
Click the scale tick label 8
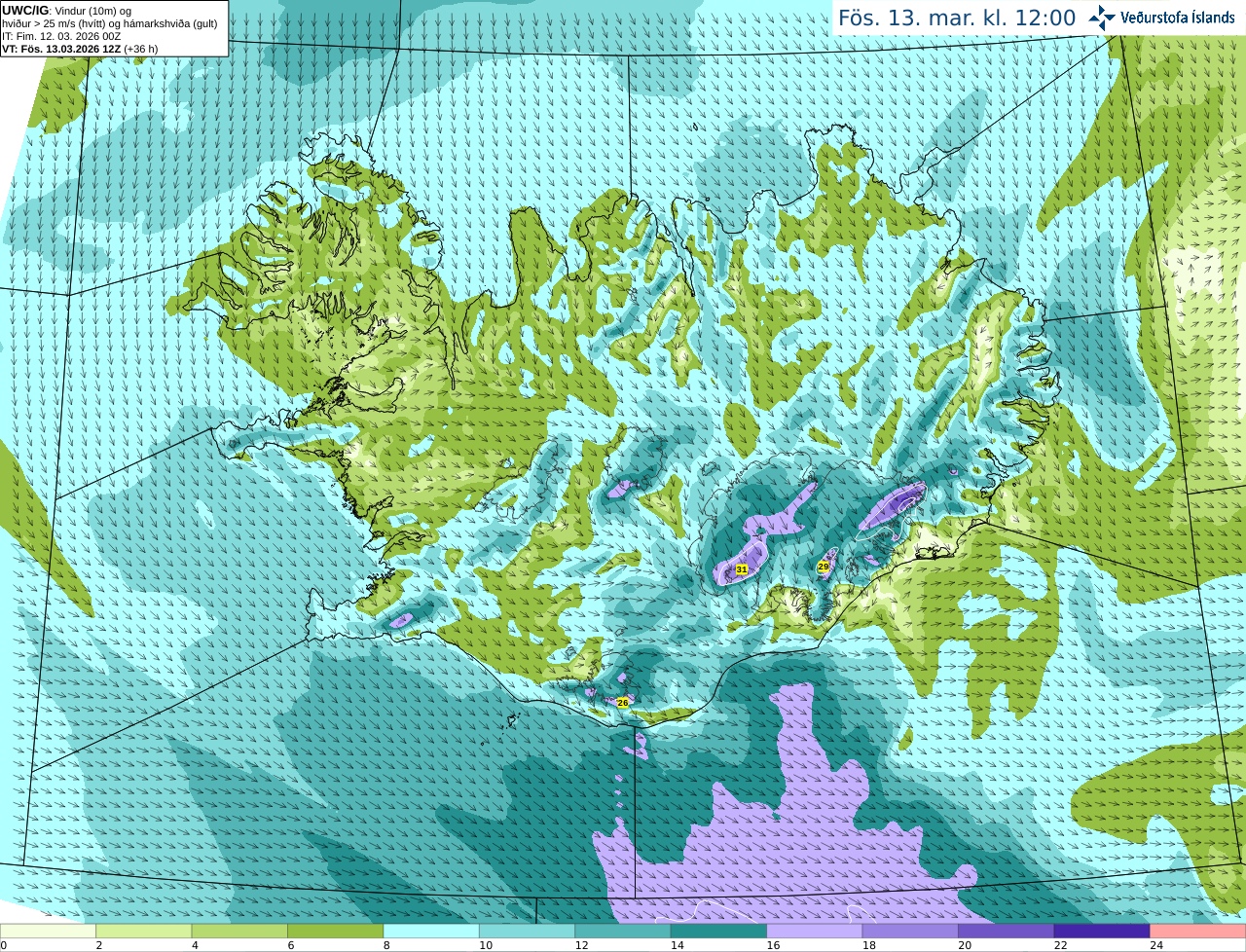[386, 945]
